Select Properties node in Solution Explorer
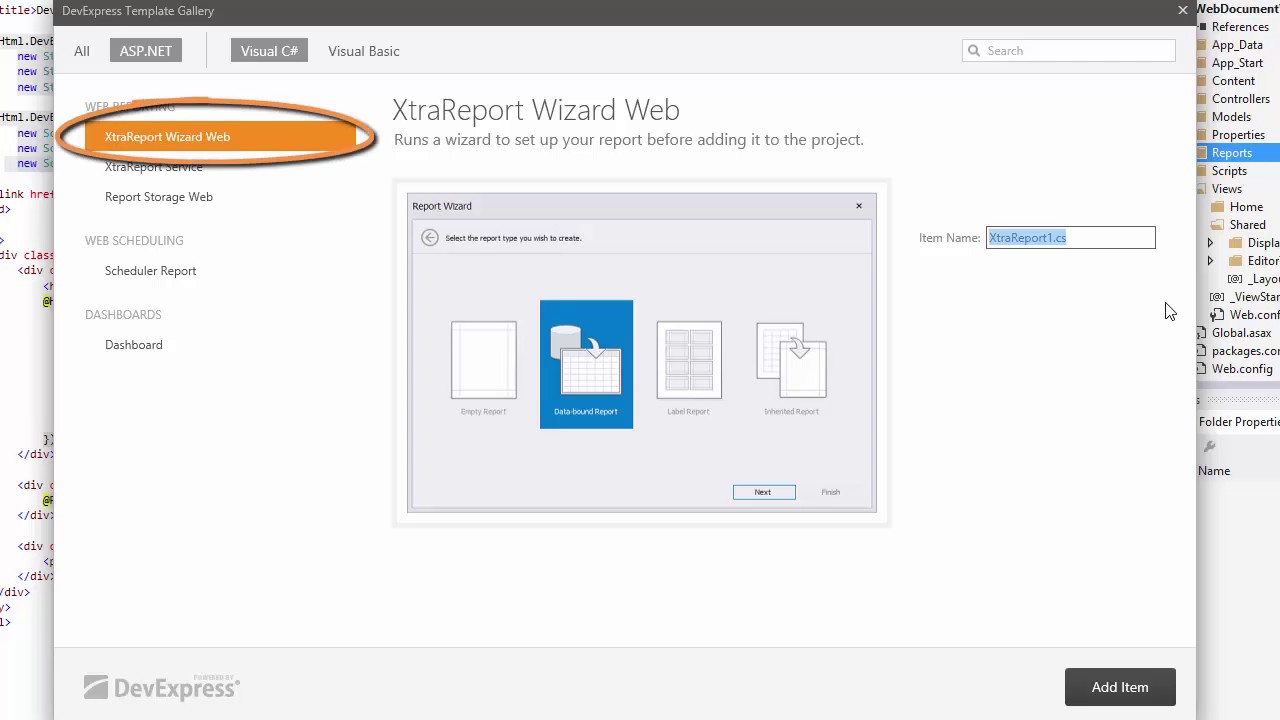Screen dimensions: 1280x720 click(1238, 135)
